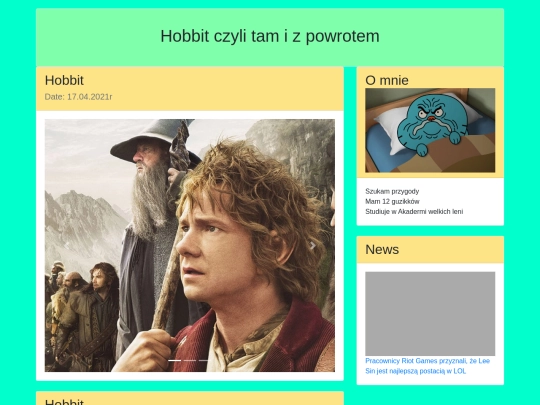Go to previous slide in Hobbit carousel
Viewport: 540px width, 405px height.
coord(66,245)
